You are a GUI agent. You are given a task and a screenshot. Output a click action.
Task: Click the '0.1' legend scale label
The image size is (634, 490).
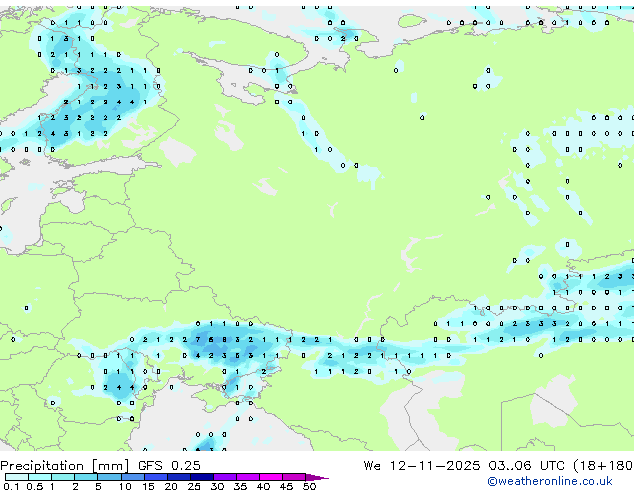point(11,486)
